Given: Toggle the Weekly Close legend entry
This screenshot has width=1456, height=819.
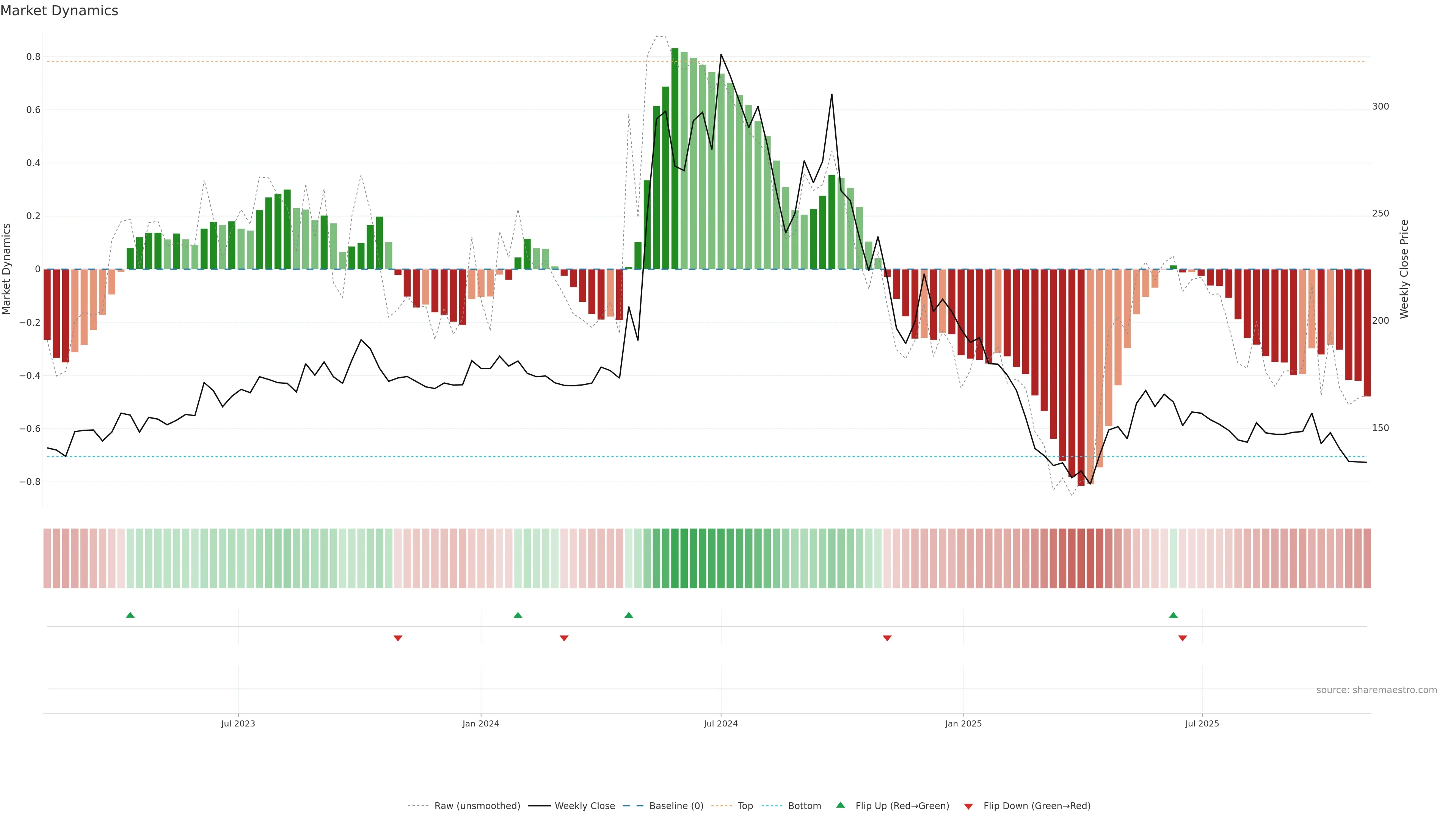Looking at the screenshot, I should pos(584,806).
